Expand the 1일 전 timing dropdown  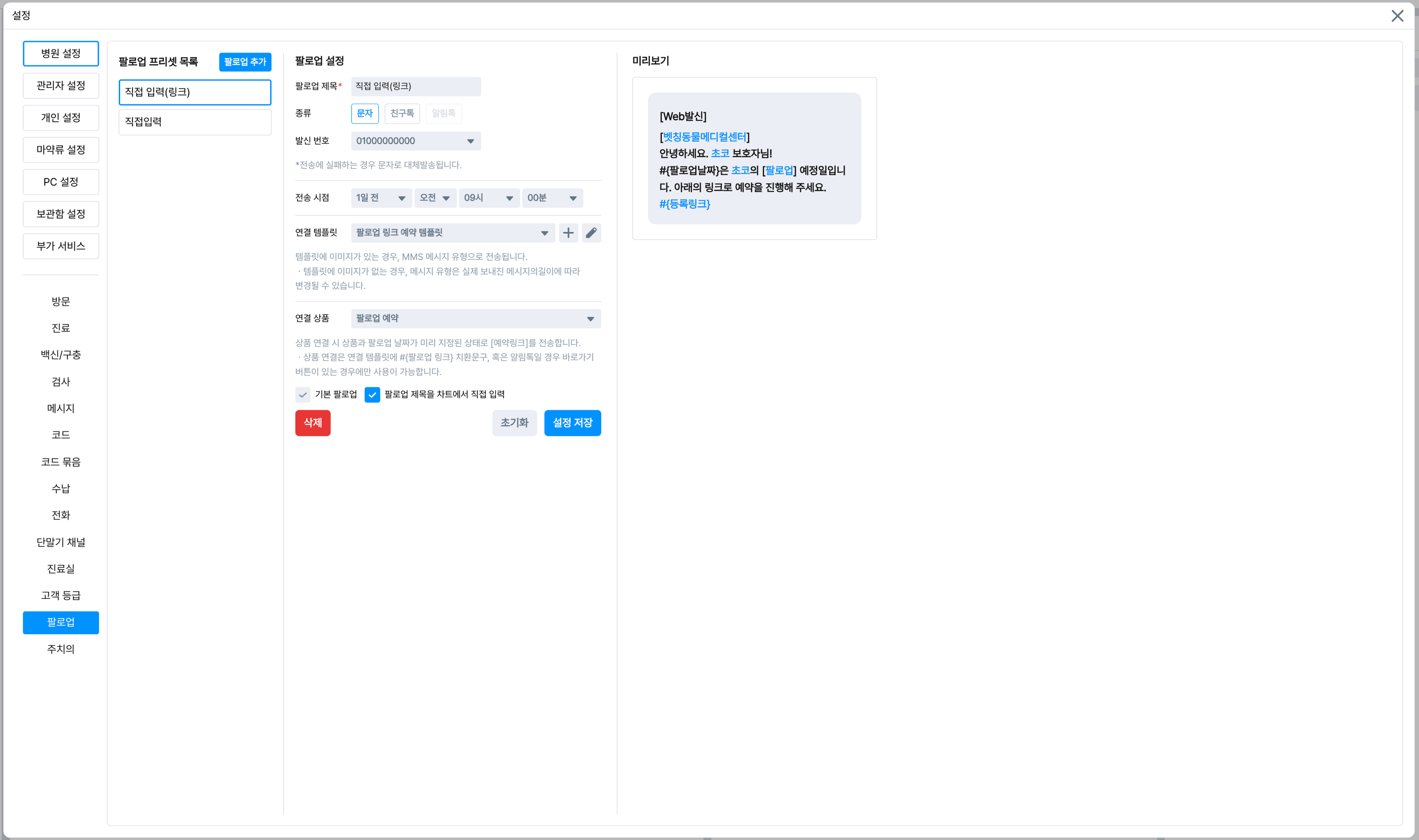point(380,198)
